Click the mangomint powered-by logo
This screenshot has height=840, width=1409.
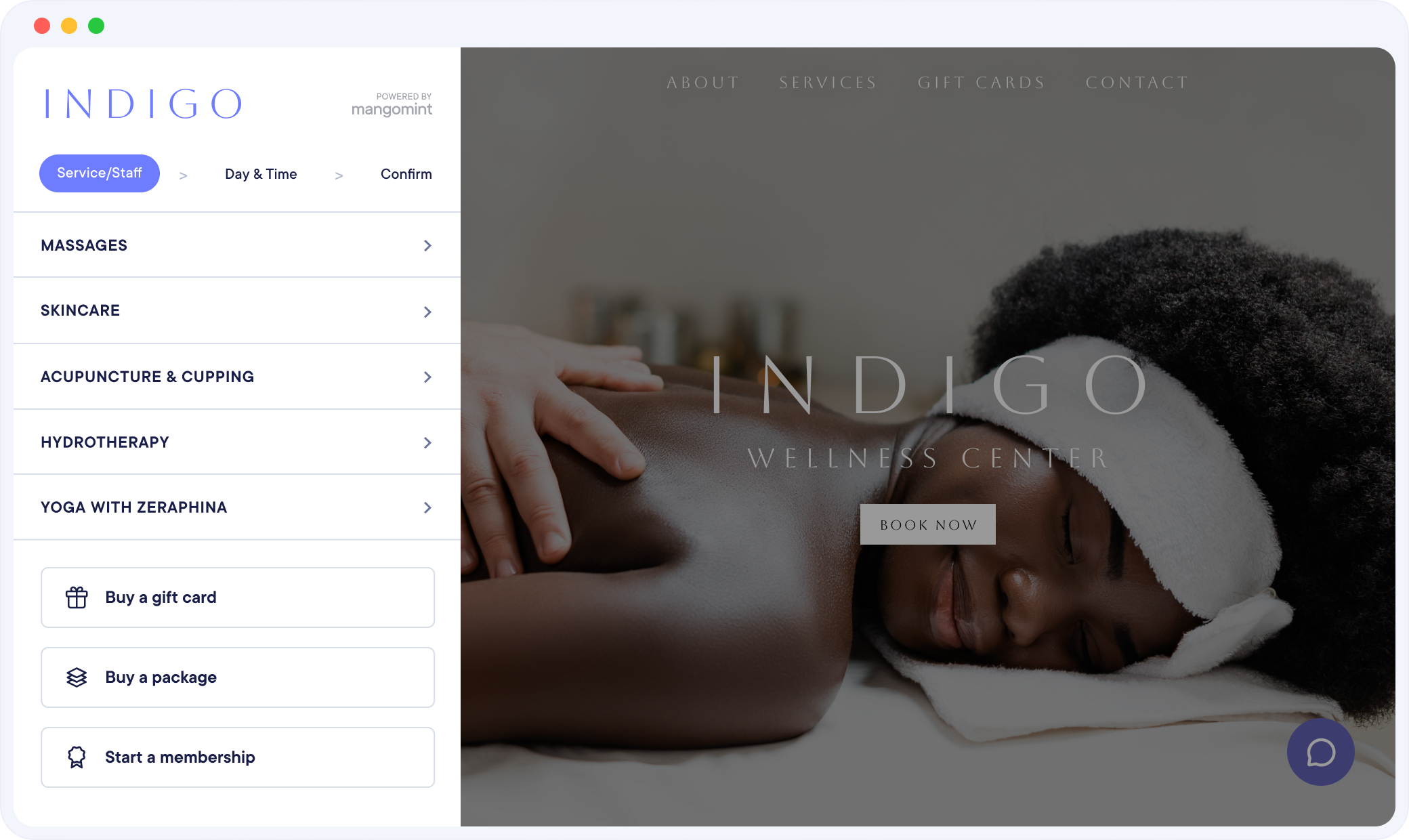pyautogui.click(x=392, y=105)
